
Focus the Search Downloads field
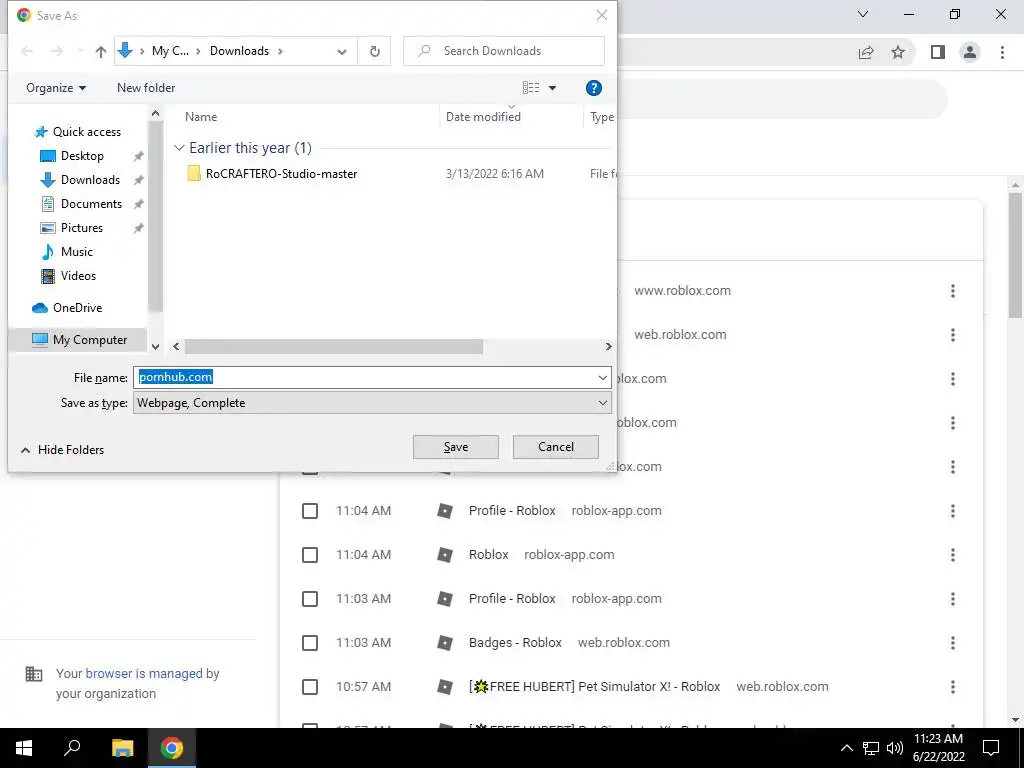[504, 51]
